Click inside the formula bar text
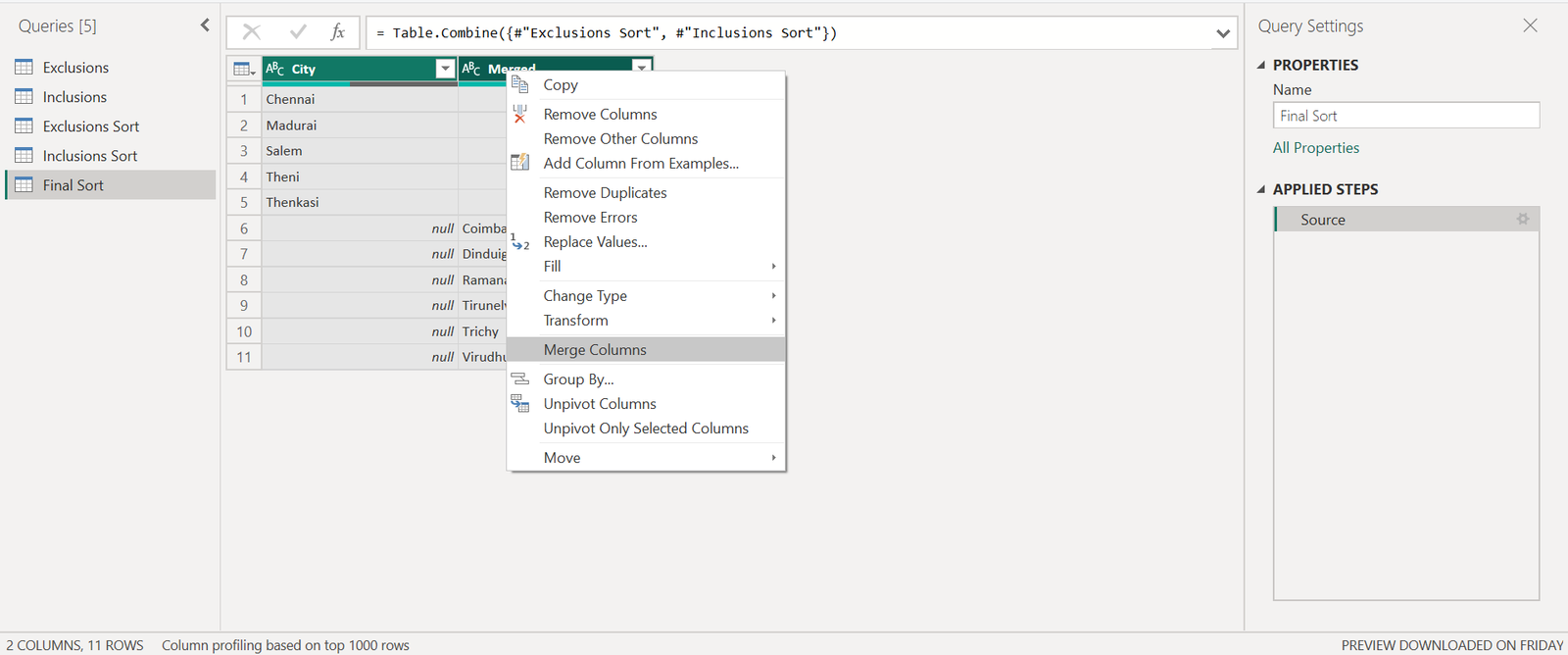 tap(789, 33)
